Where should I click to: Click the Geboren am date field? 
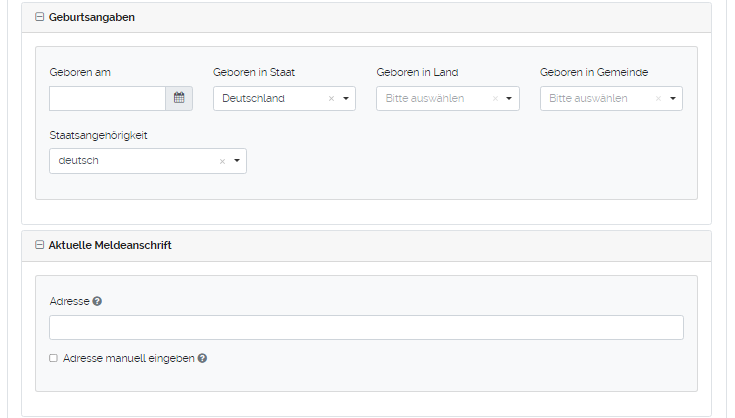tap(107, 98)
